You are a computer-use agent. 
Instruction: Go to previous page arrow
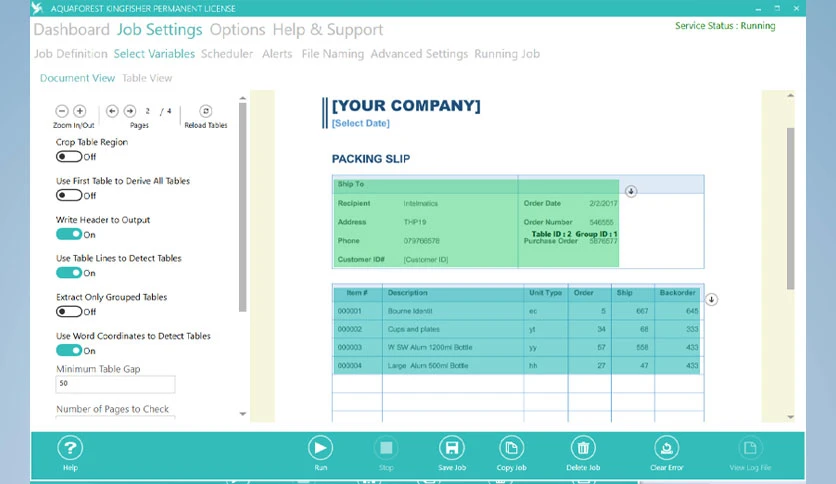pyautogui.click(x=112, y=111)
